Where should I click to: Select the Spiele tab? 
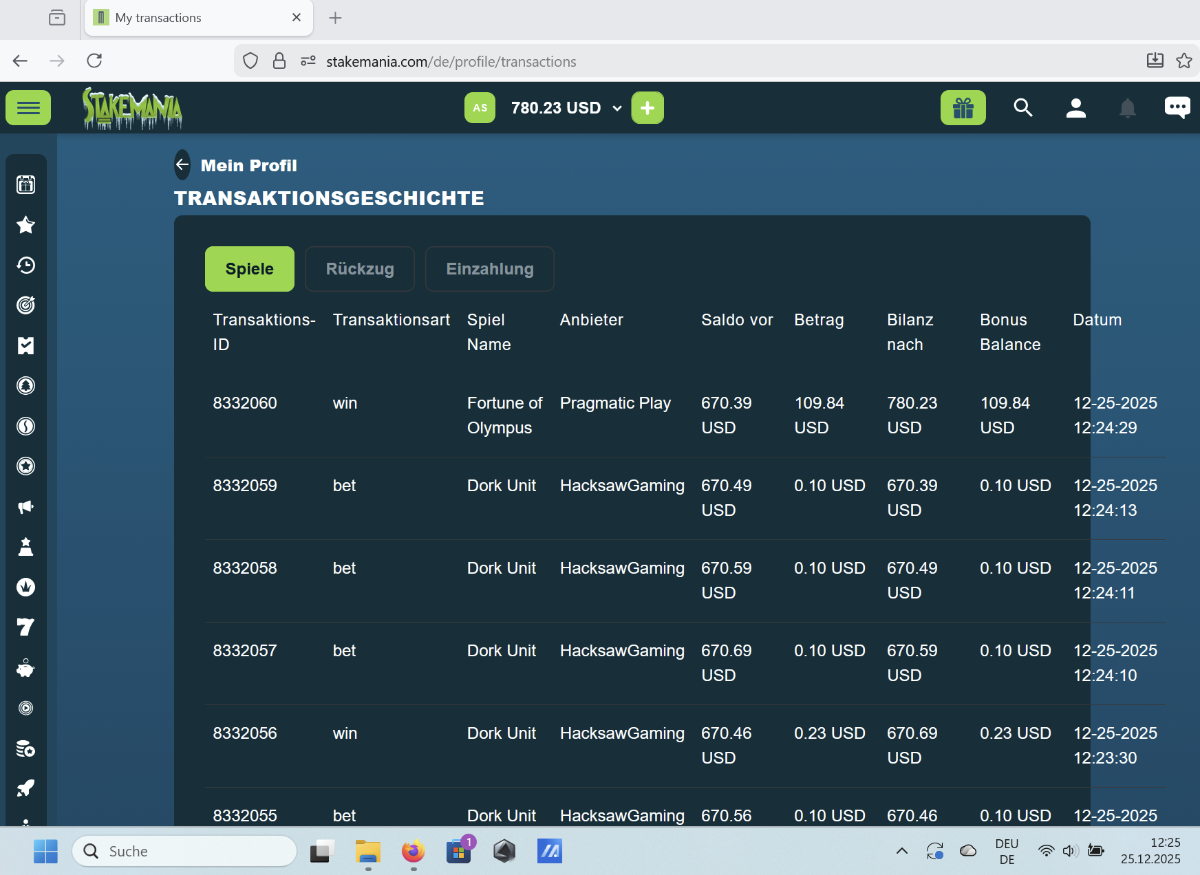[250, 269]
